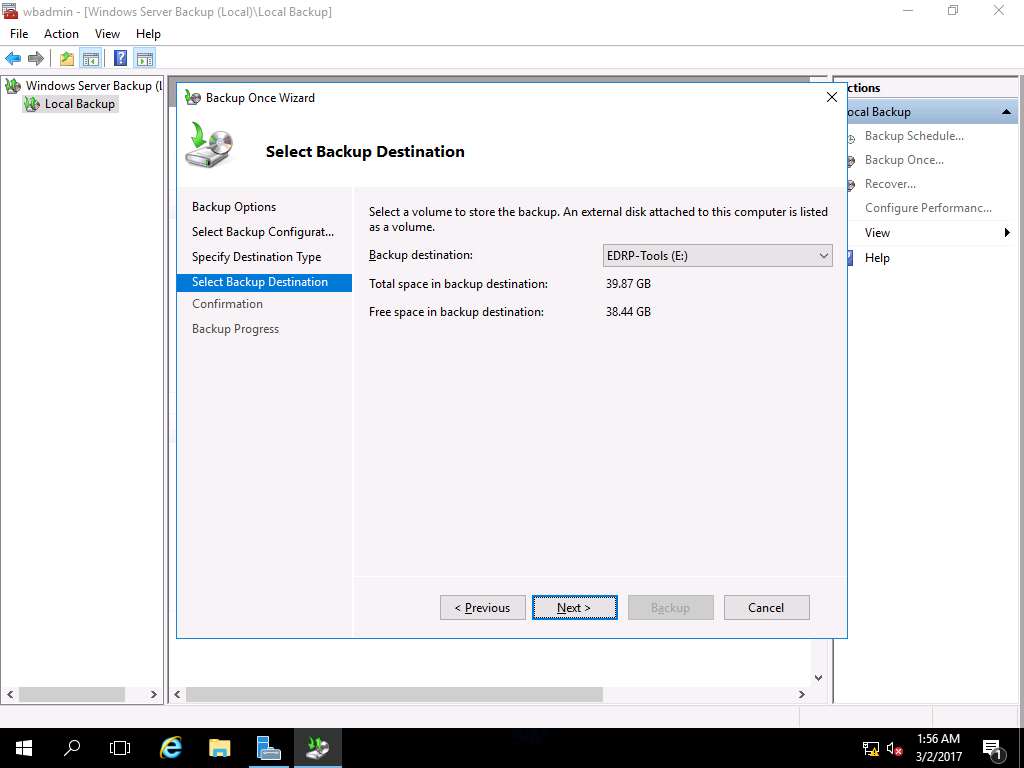Screen dimensions: 1024x768
Task: Click the Confirmation step label
Action: point(227,304)
